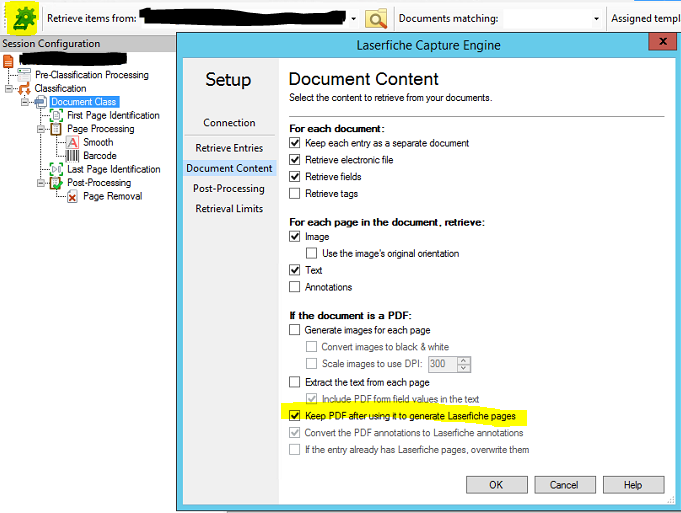Select the Smooth tree item
The width and height of the screenshot is (681, 513).
pyautogui.click(x=98, y=142)
